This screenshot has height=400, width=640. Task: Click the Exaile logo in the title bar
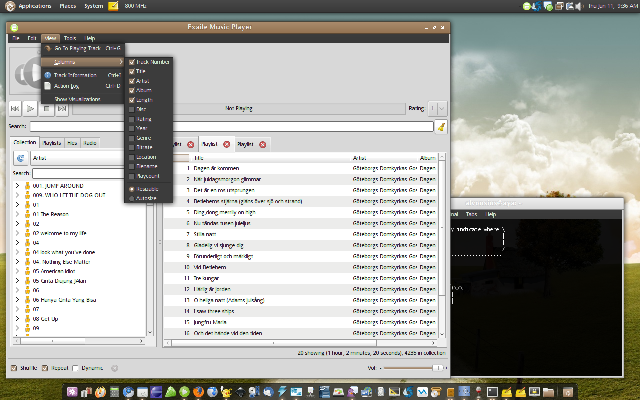[x=14, y=28]
